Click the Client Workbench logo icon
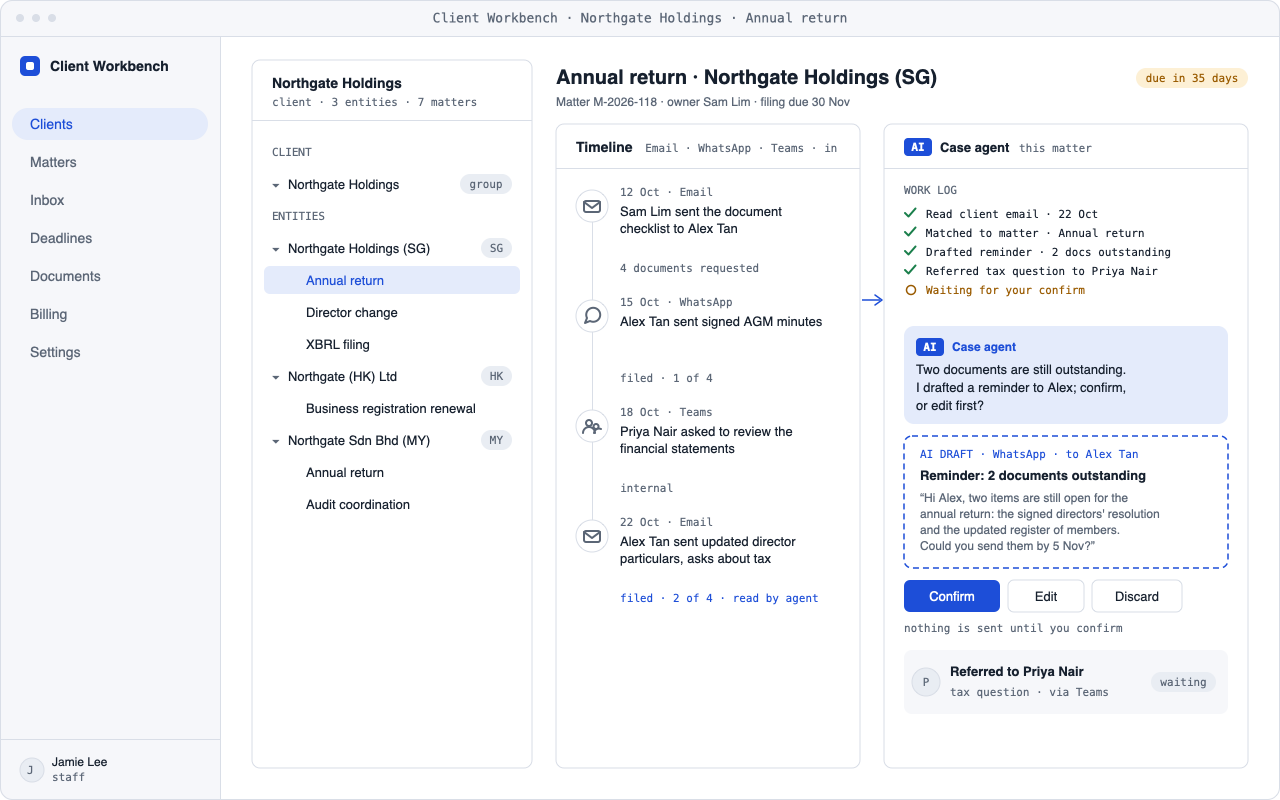This screenshot has height=800, width=1280. [30, 66]
